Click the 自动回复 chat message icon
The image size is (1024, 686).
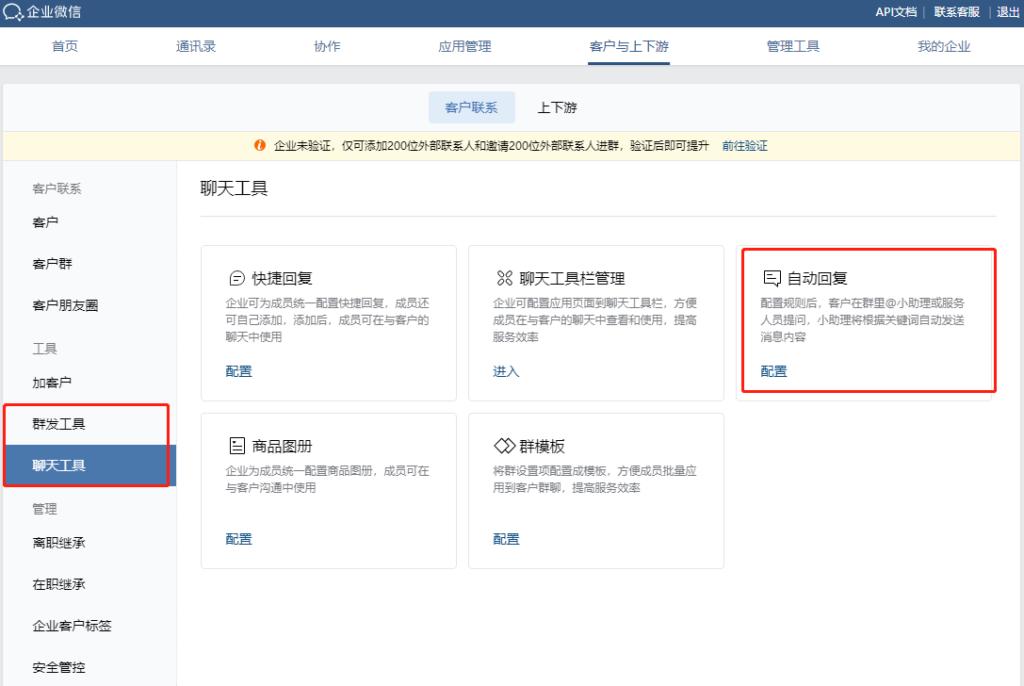(771, 279)
